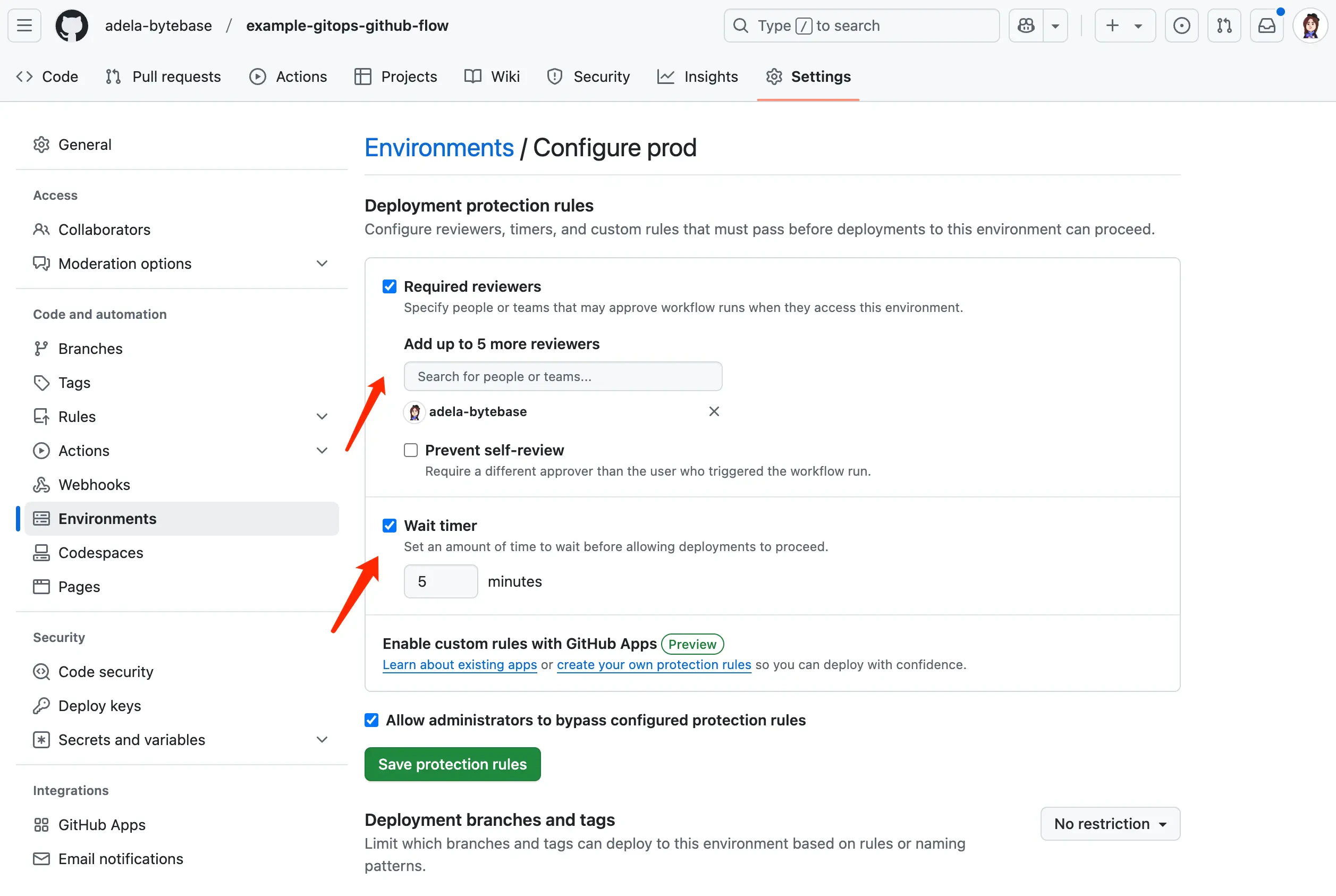Viewport: 1336px width, 896px height.
Task: Click the user profile avatar
Action: click(1310, 26)
